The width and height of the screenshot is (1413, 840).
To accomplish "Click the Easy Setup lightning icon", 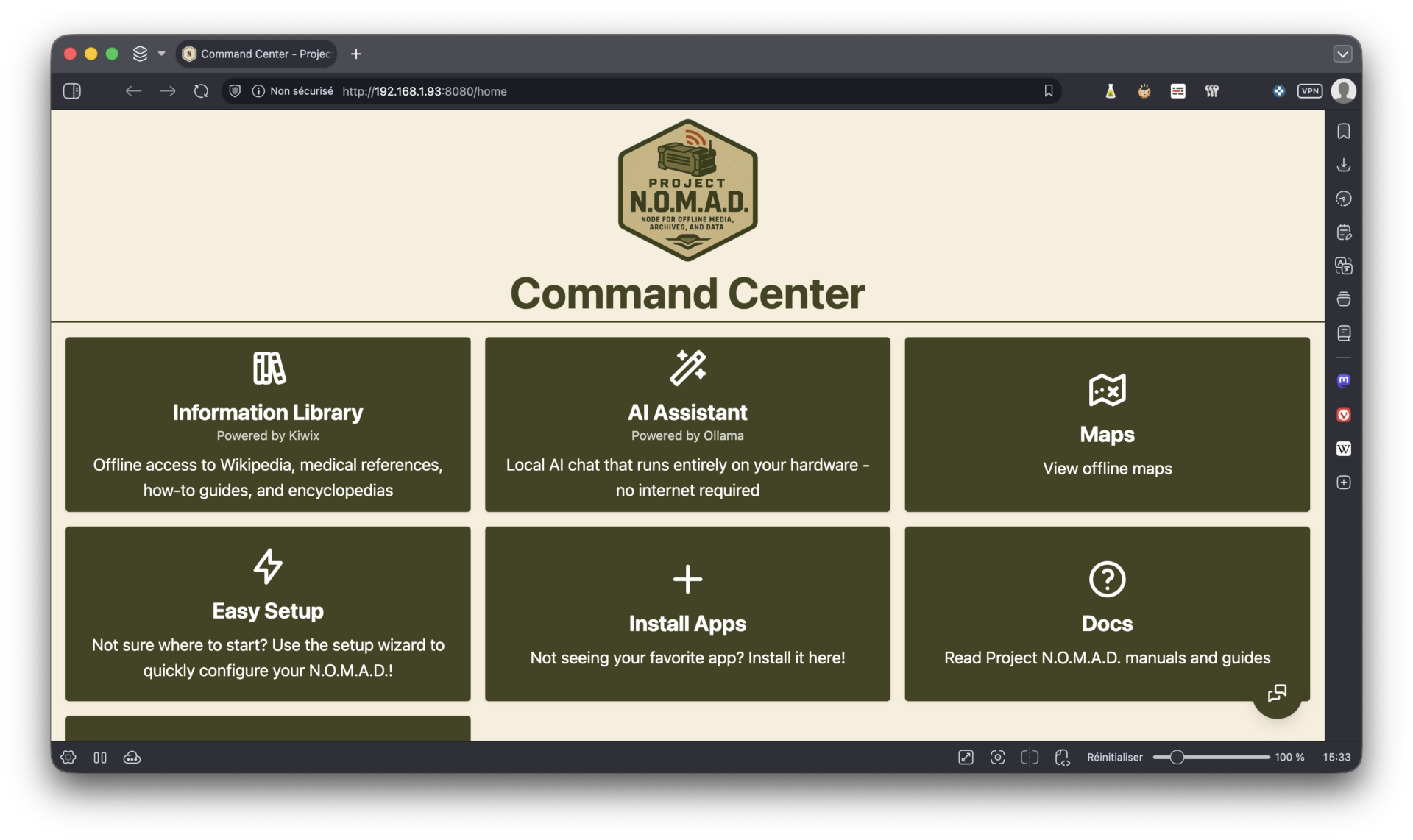I will pyautogui.click(x=268, y=566).
